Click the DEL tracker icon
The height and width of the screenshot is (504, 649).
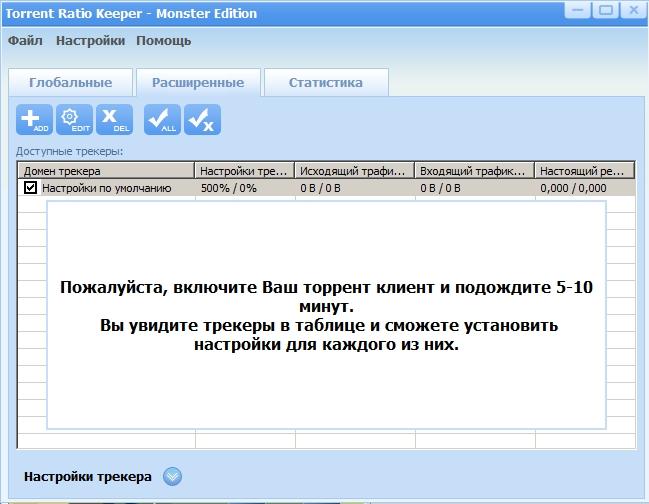point(115,120)
